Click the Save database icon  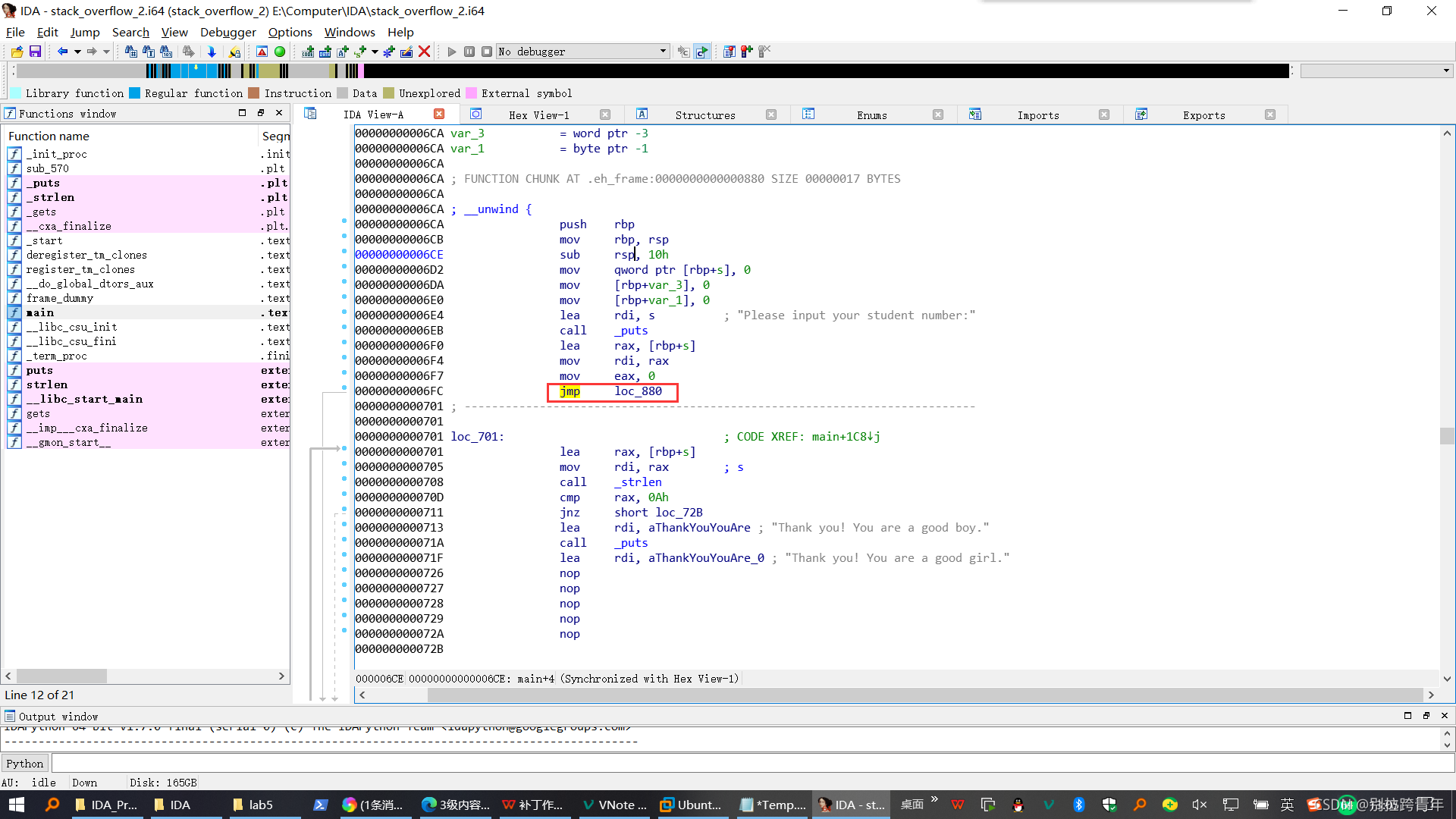(35, 52)
